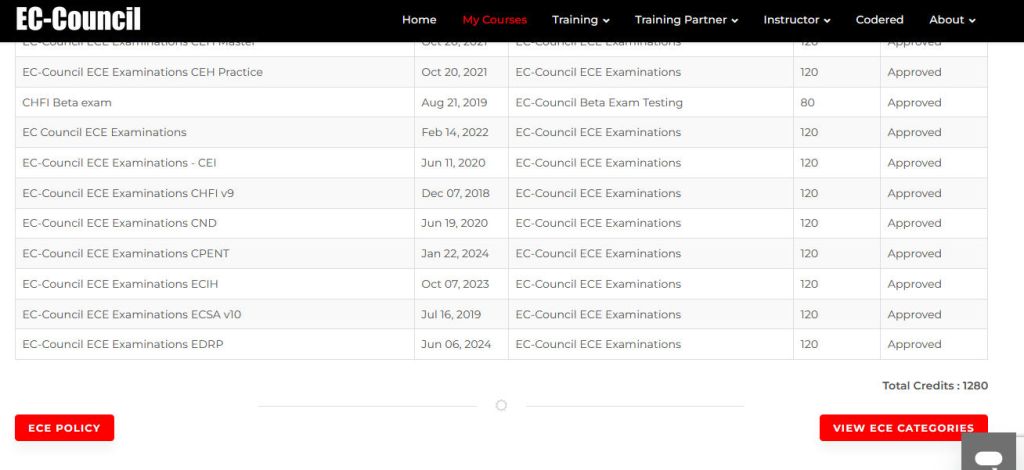Select the ECE Examinations ECSA v10 row

tap(131, 314)
